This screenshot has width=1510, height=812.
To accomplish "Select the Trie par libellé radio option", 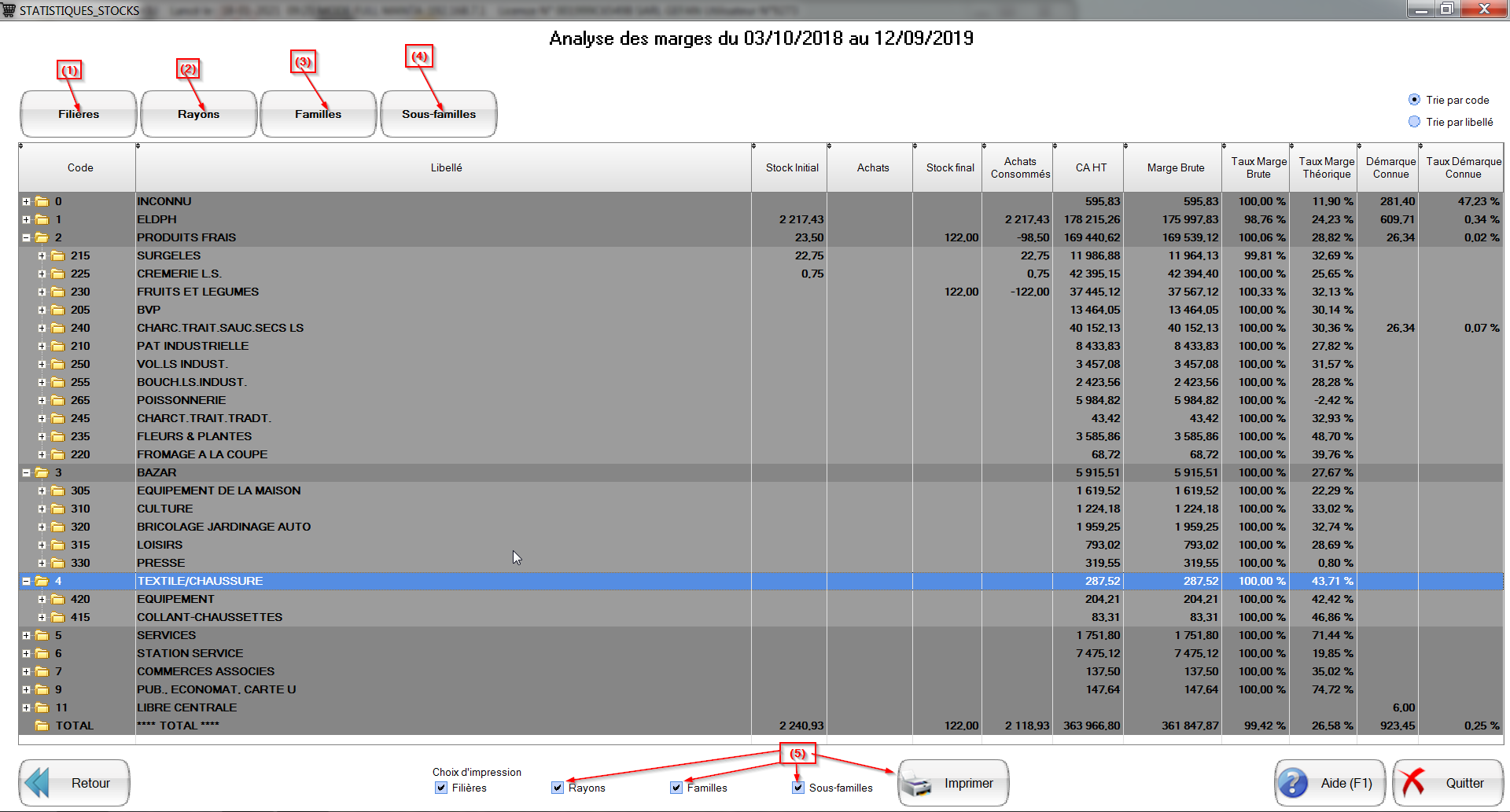I will pyautogui.click(x=1414, y=122).
